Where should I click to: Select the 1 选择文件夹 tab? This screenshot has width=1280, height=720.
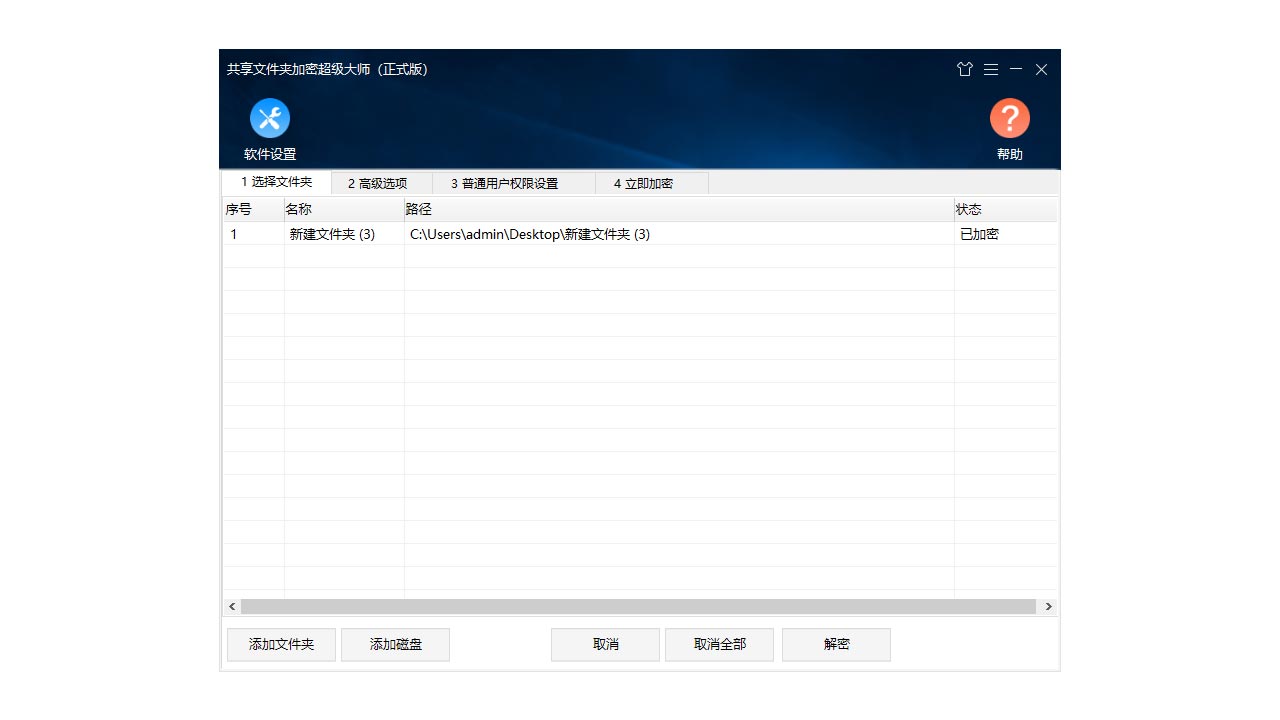pos(276,182)
